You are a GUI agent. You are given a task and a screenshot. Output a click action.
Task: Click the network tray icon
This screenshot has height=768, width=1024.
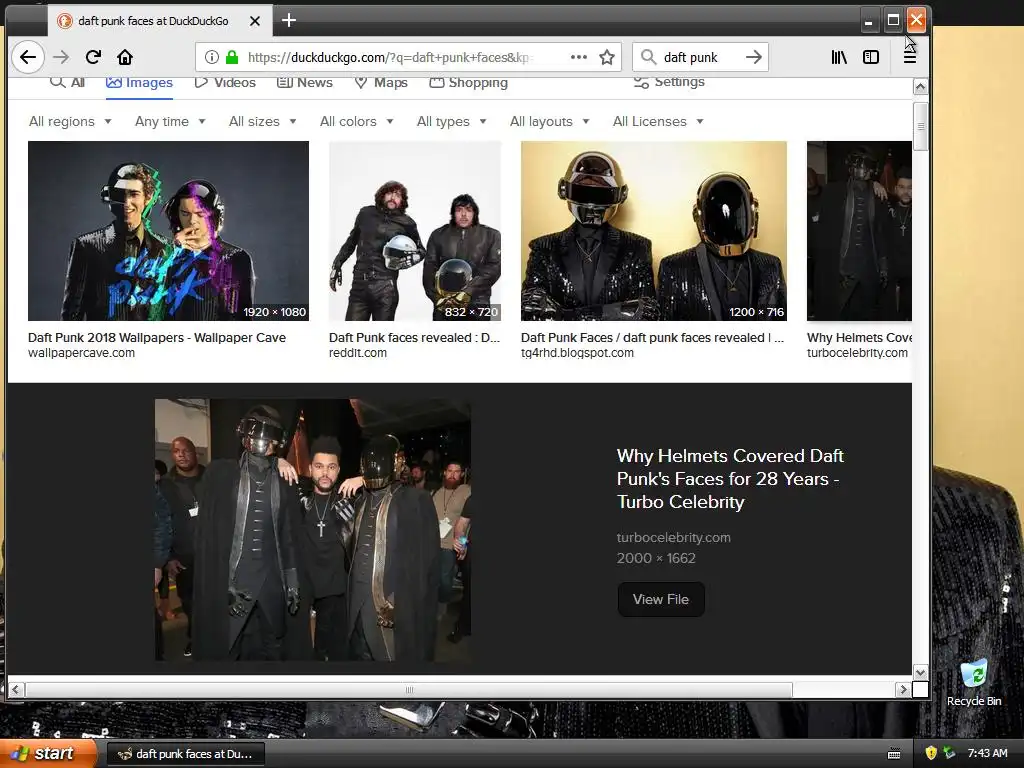point(949,753)
